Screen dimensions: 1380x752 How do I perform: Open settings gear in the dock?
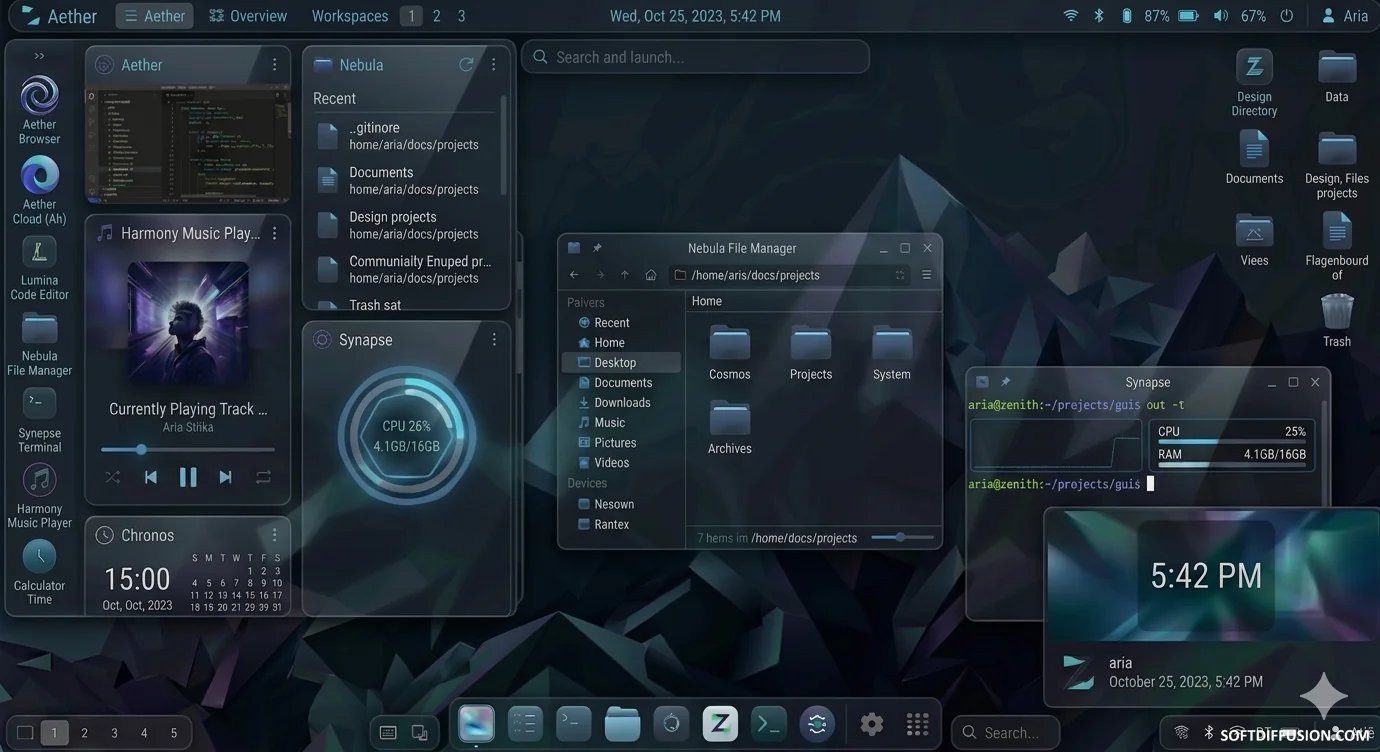coord(872,724)
